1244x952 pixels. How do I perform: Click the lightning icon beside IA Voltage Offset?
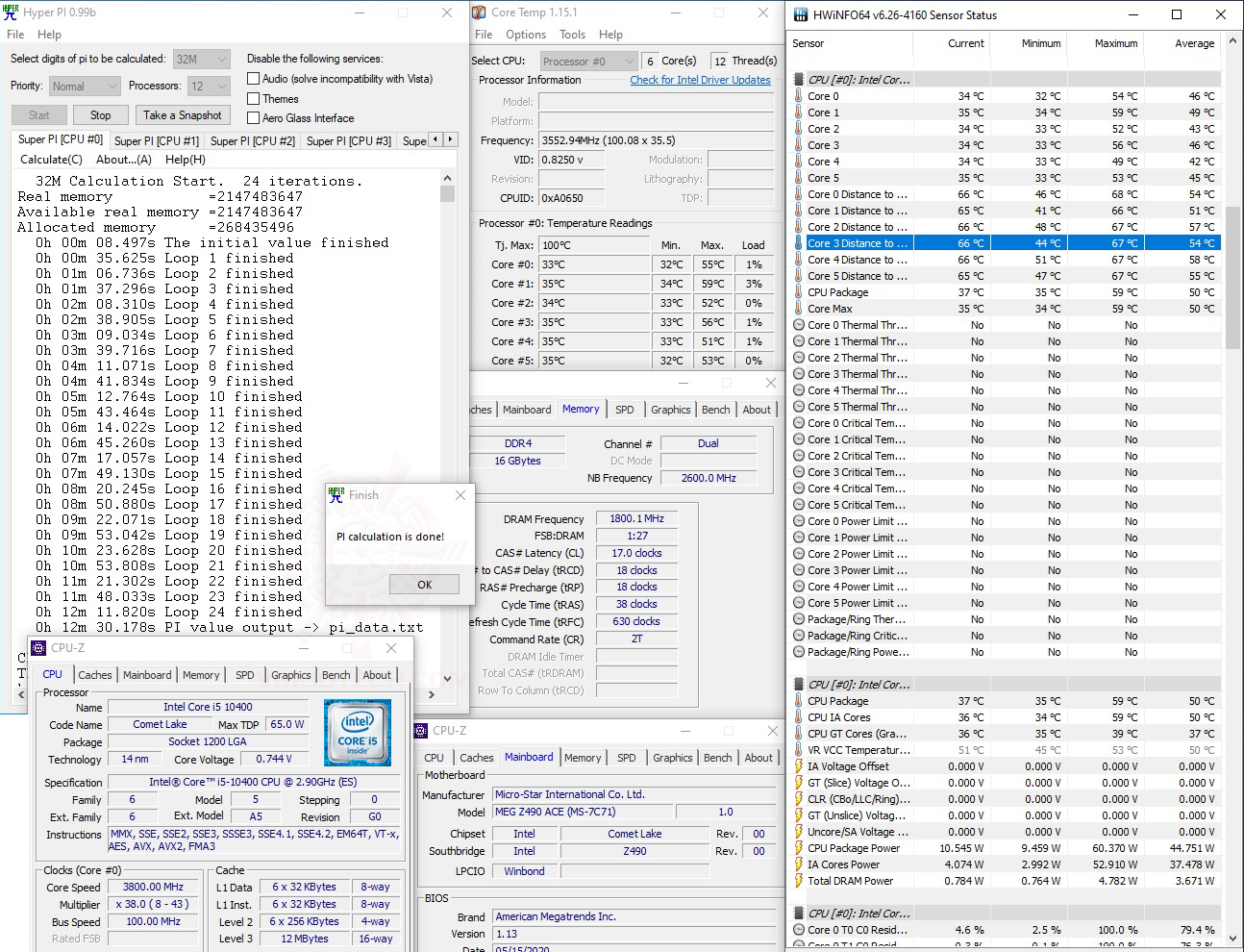click(799, 766)
